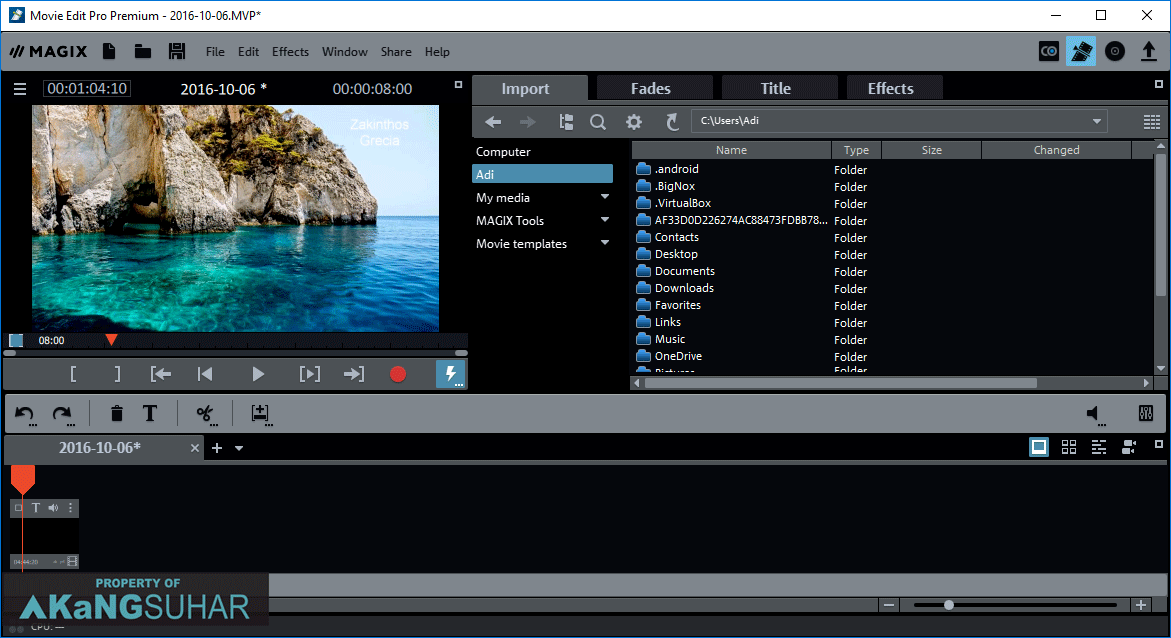Close the 2016-10-06 movie tab
Viewport: 1171px width, 638px height.
pos(195,448)
